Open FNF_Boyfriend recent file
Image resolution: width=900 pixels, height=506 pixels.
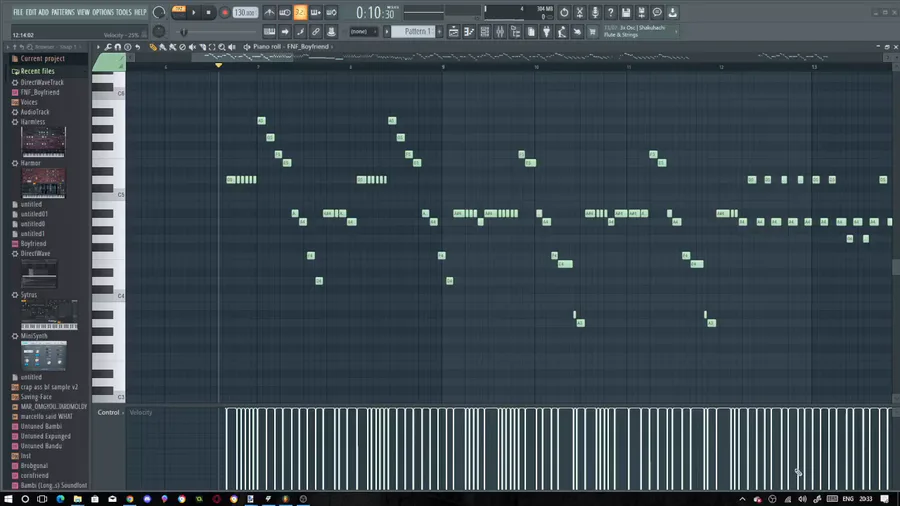tap(40, 92)
